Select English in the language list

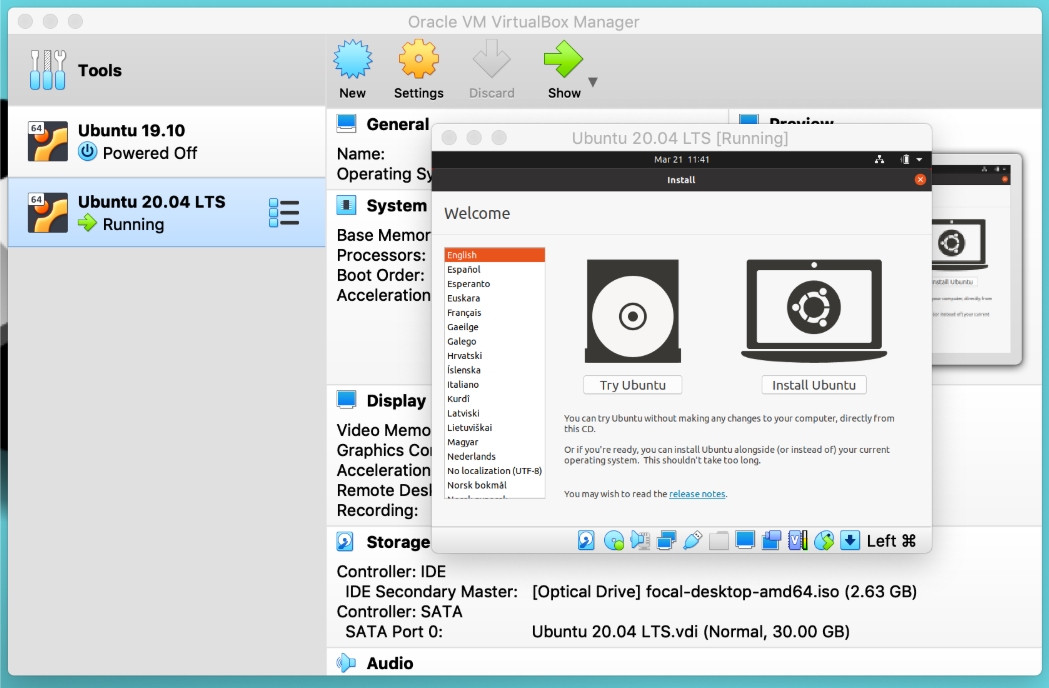(494, 255)
